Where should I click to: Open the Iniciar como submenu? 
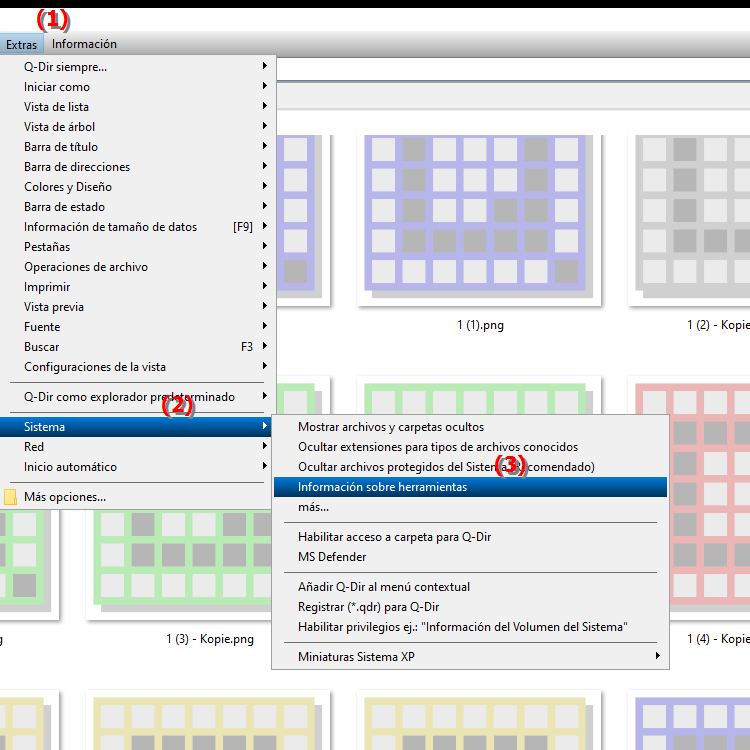[138, 87]
